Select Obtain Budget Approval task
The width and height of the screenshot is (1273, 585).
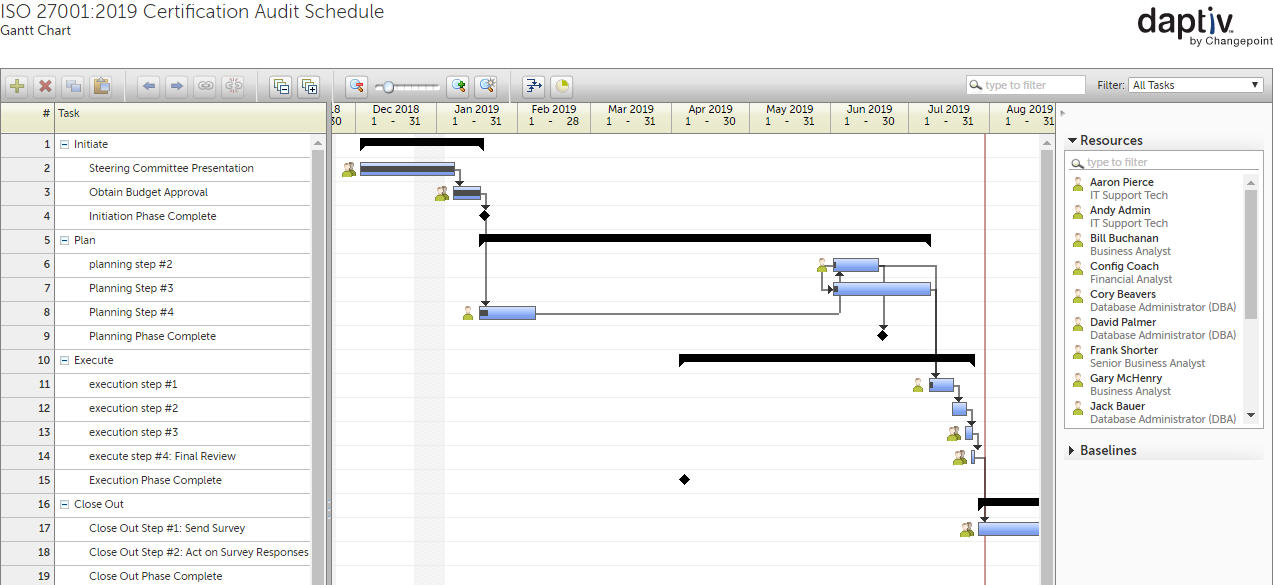pos(148,192)
